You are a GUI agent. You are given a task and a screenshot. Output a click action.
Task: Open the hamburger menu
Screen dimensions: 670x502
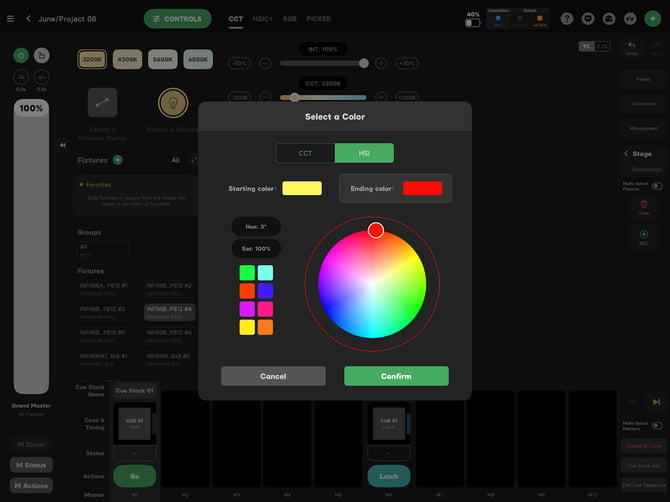(10, 19)
